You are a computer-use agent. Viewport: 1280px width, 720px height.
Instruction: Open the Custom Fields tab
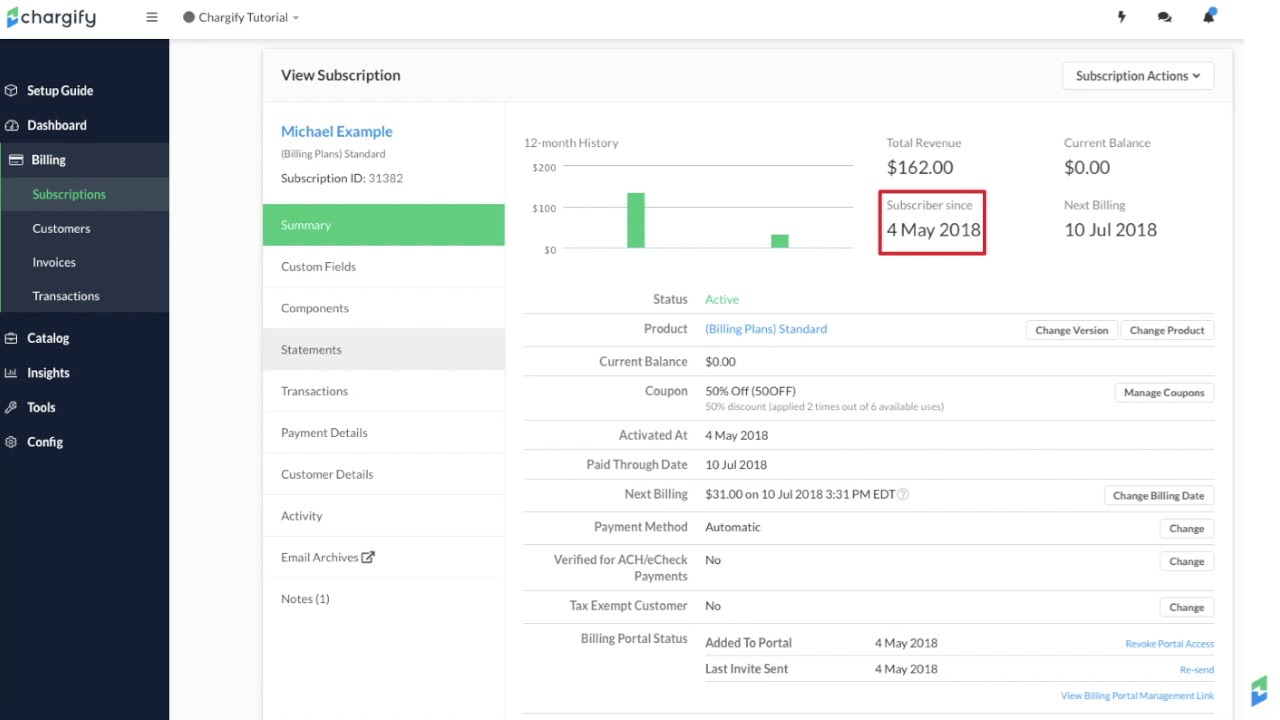(x=384, y=267)
